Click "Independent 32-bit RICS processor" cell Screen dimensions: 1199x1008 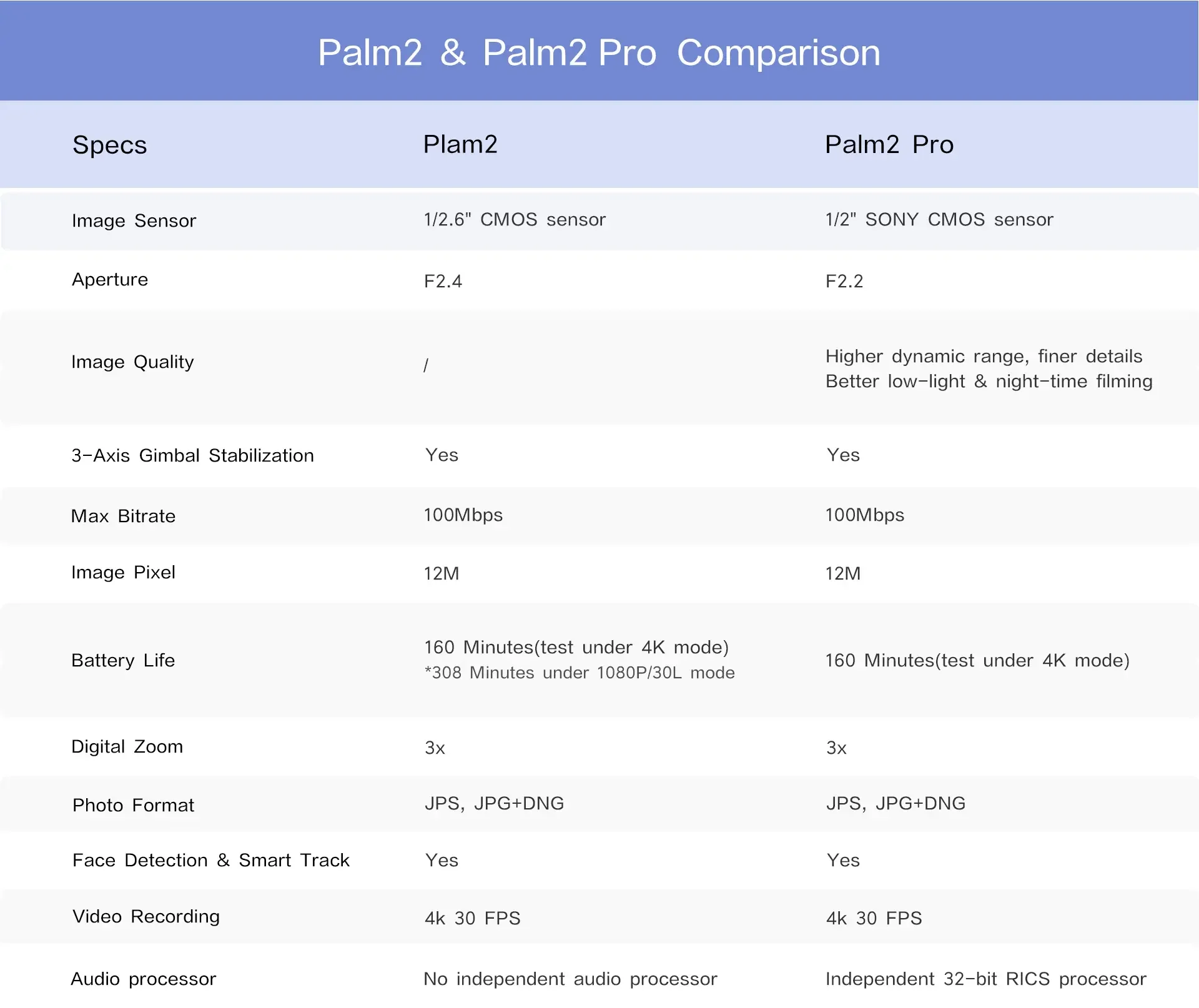point(985,979)
